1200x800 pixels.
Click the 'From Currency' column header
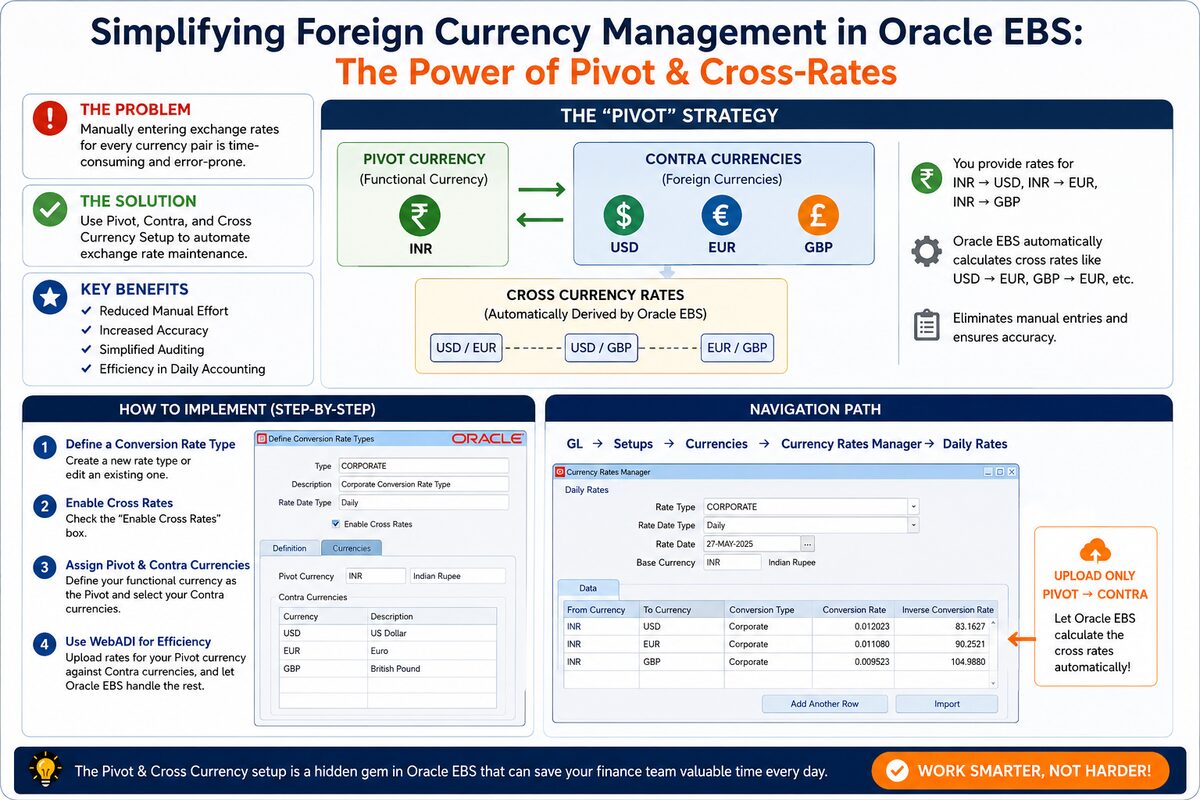[601, 610]
